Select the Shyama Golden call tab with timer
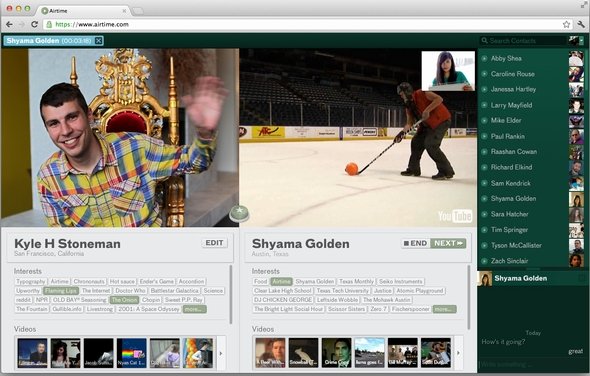 (53, 41)
